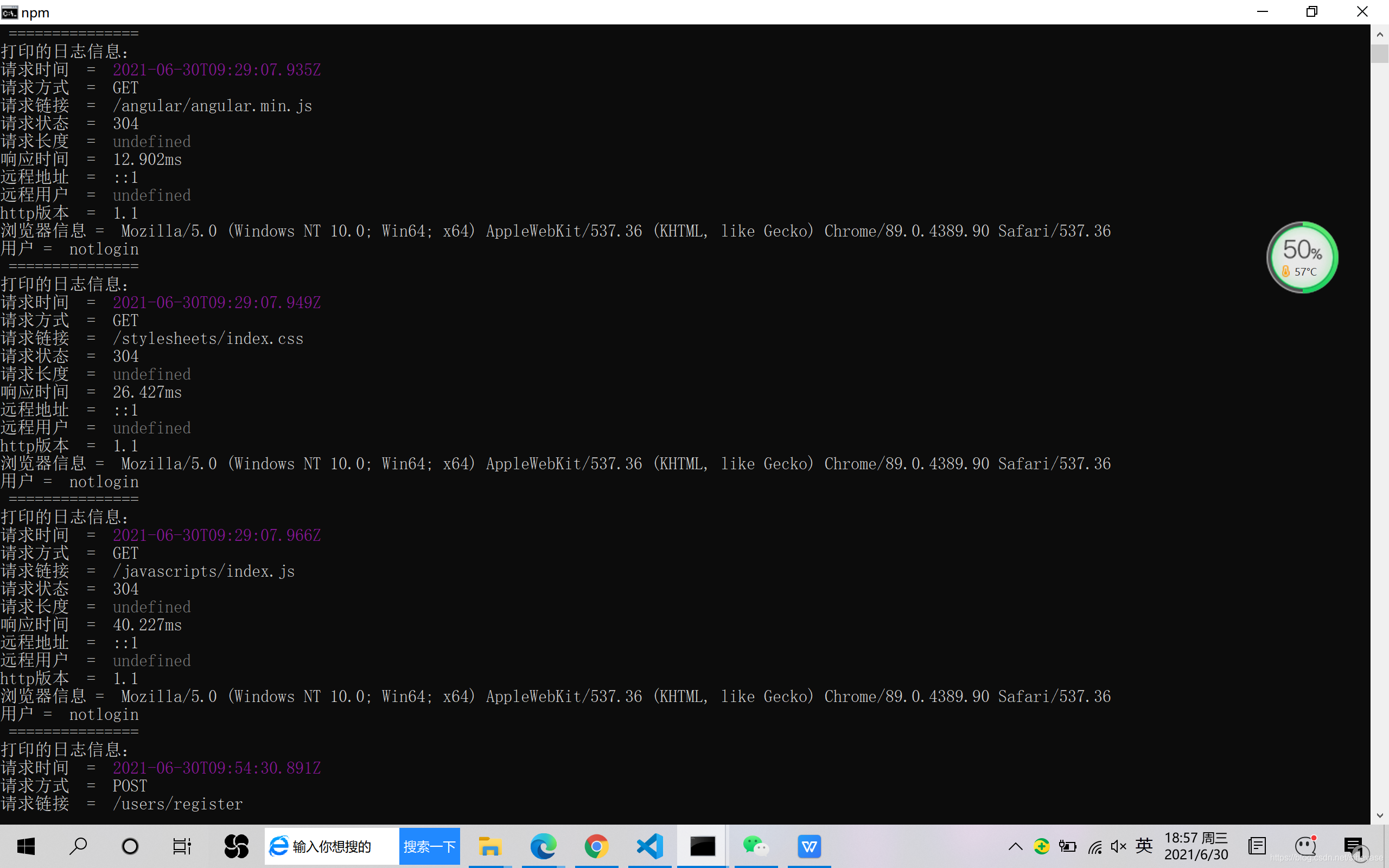Open WPS Office from taskbar
Viewport: 1389px width, 868px height.
pyautogui.click(x=810, y=846)
